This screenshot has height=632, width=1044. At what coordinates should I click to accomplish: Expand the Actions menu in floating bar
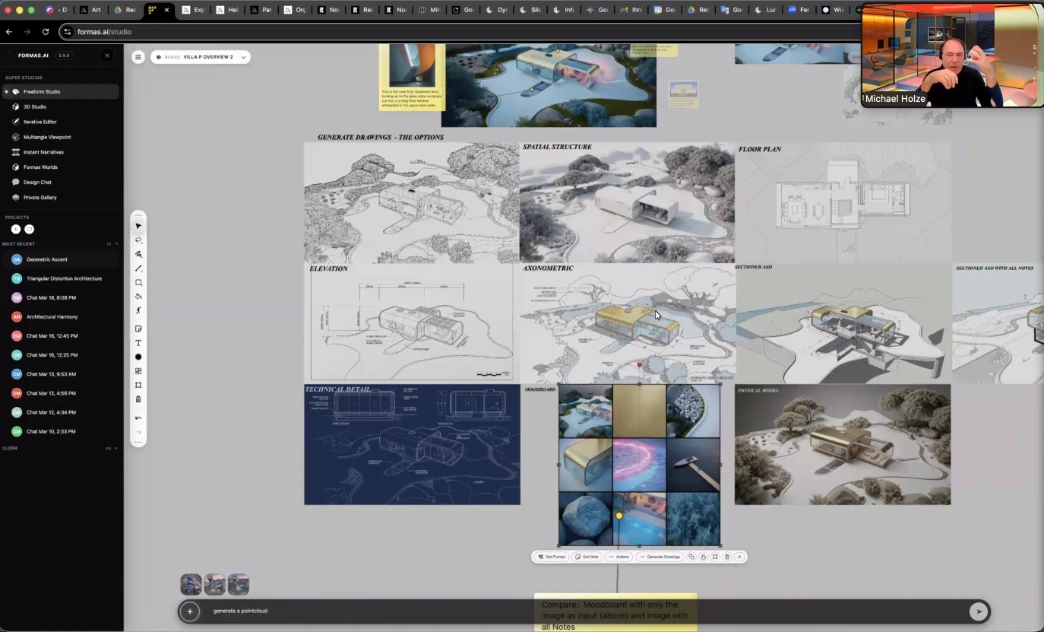click(x=619, y=557)
